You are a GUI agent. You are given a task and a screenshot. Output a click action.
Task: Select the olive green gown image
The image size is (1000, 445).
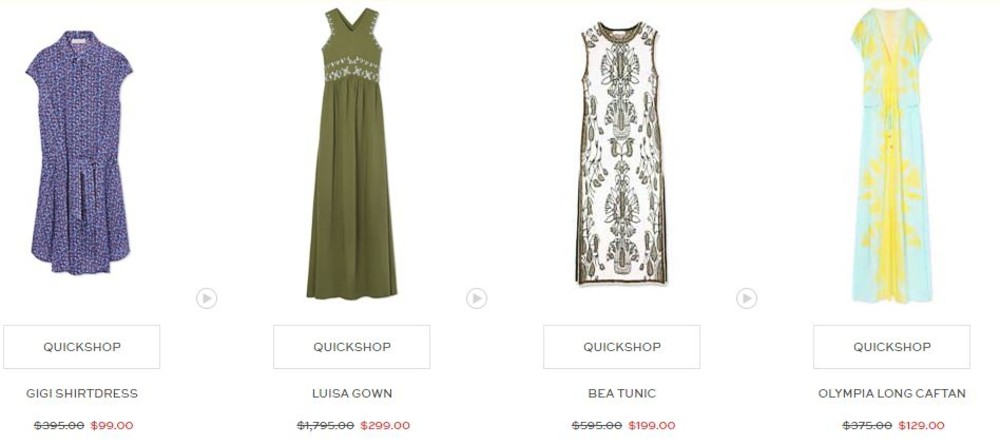point(351,153)
